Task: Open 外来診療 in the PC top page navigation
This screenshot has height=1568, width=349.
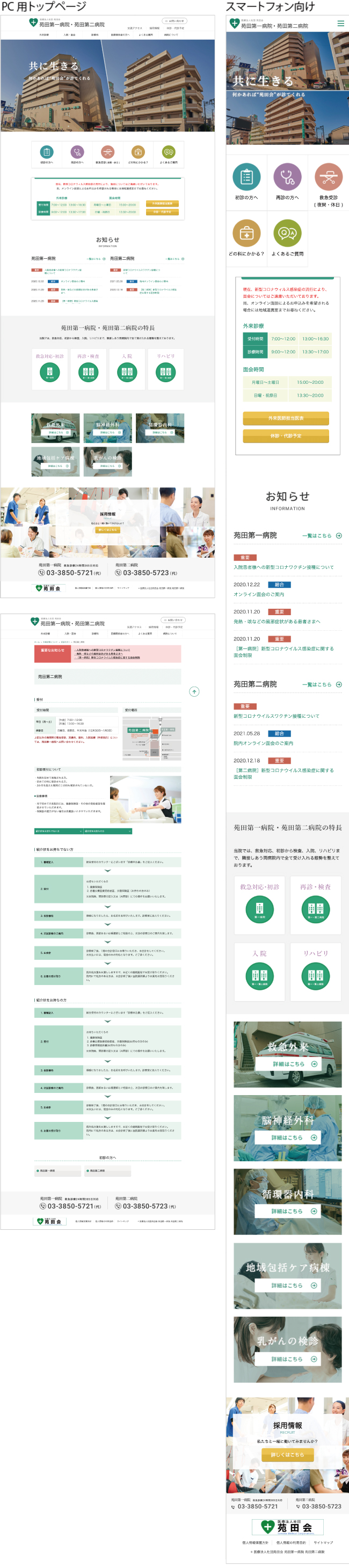Action: coord(44,35)
